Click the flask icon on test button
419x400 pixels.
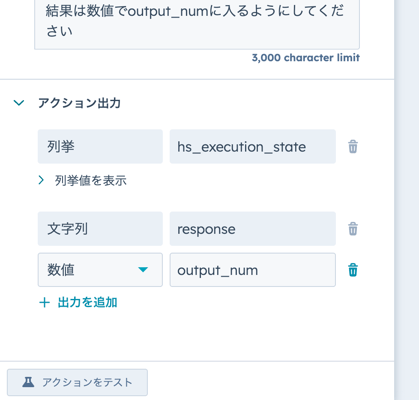(x=28, y=382)
